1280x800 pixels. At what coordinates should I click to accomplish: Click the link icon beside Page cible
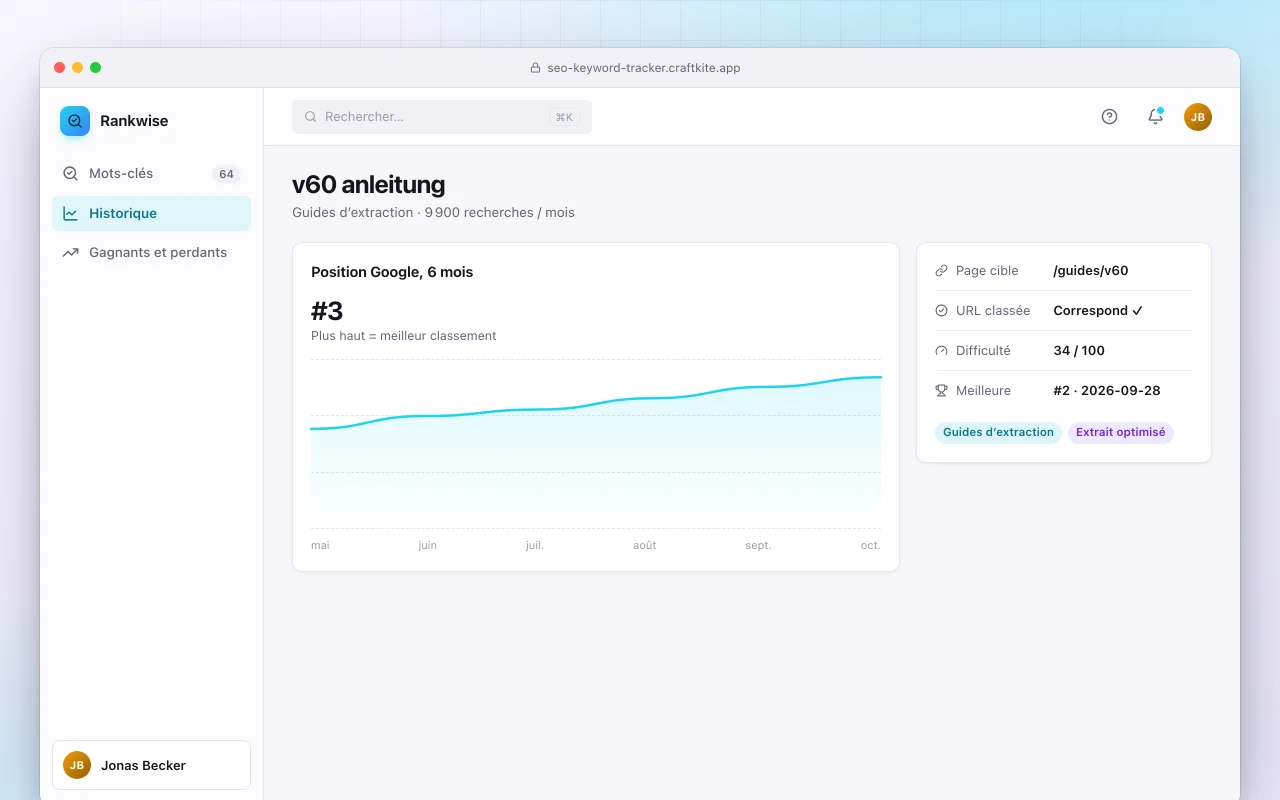coord(941,271)
